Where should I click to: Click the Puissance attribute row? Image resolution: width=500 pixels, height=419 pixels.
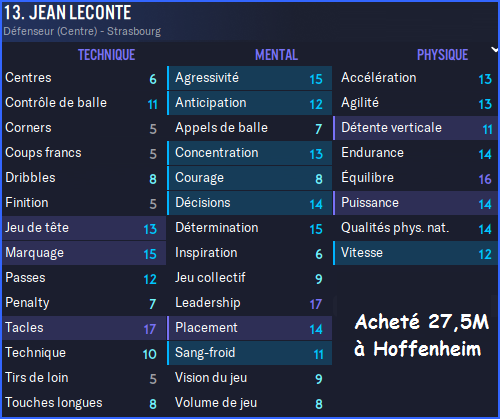(415, 203)
